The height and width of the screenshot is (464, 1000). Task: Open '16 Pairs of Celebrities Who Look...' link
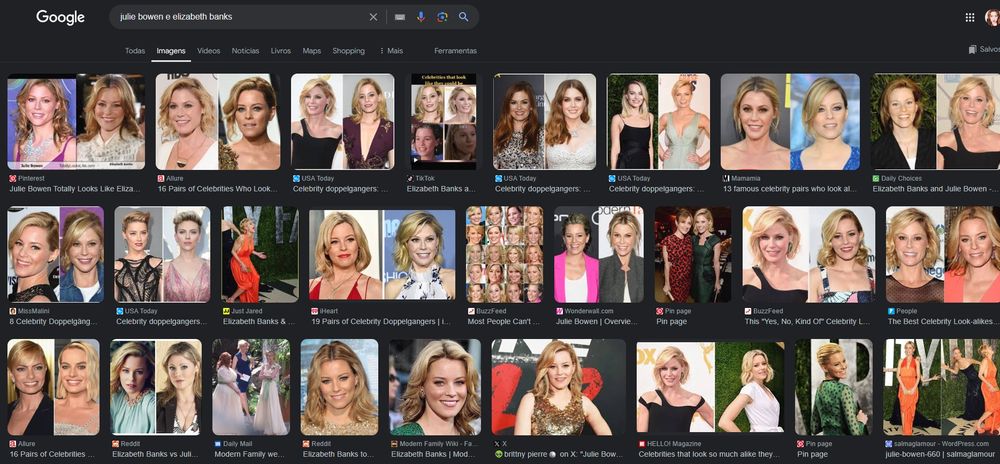pyautogui.click(x=218, y=189)
